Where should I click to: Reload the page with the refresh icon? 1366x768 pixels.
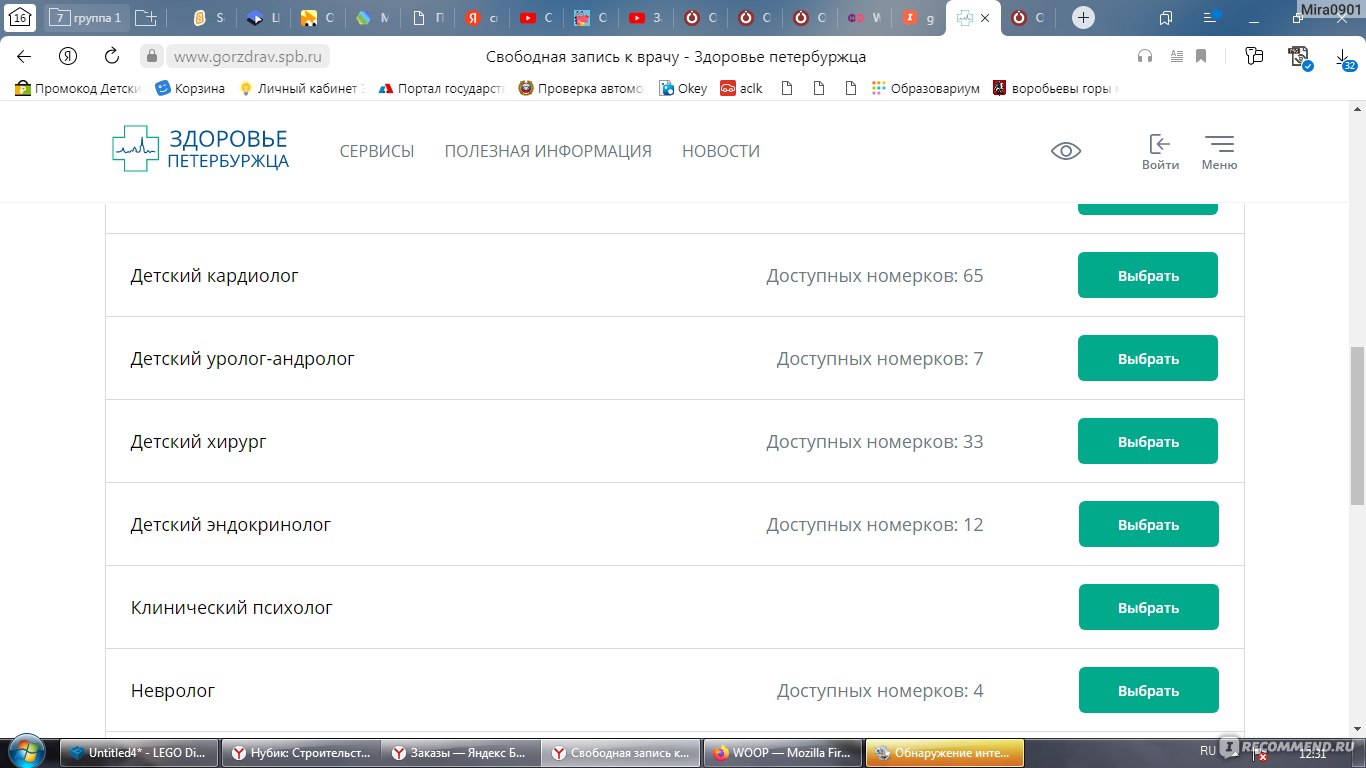(112, 56)
